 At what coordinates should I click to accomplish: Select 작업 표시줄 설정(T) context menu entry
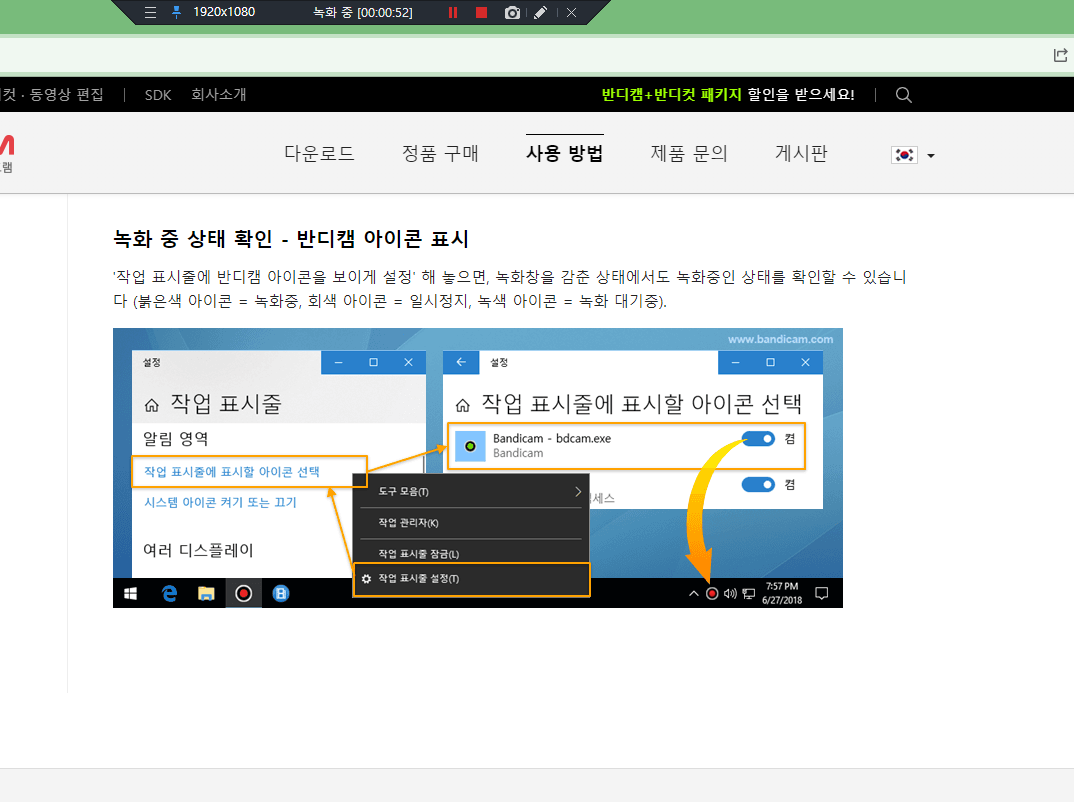(x=471, y=579)
